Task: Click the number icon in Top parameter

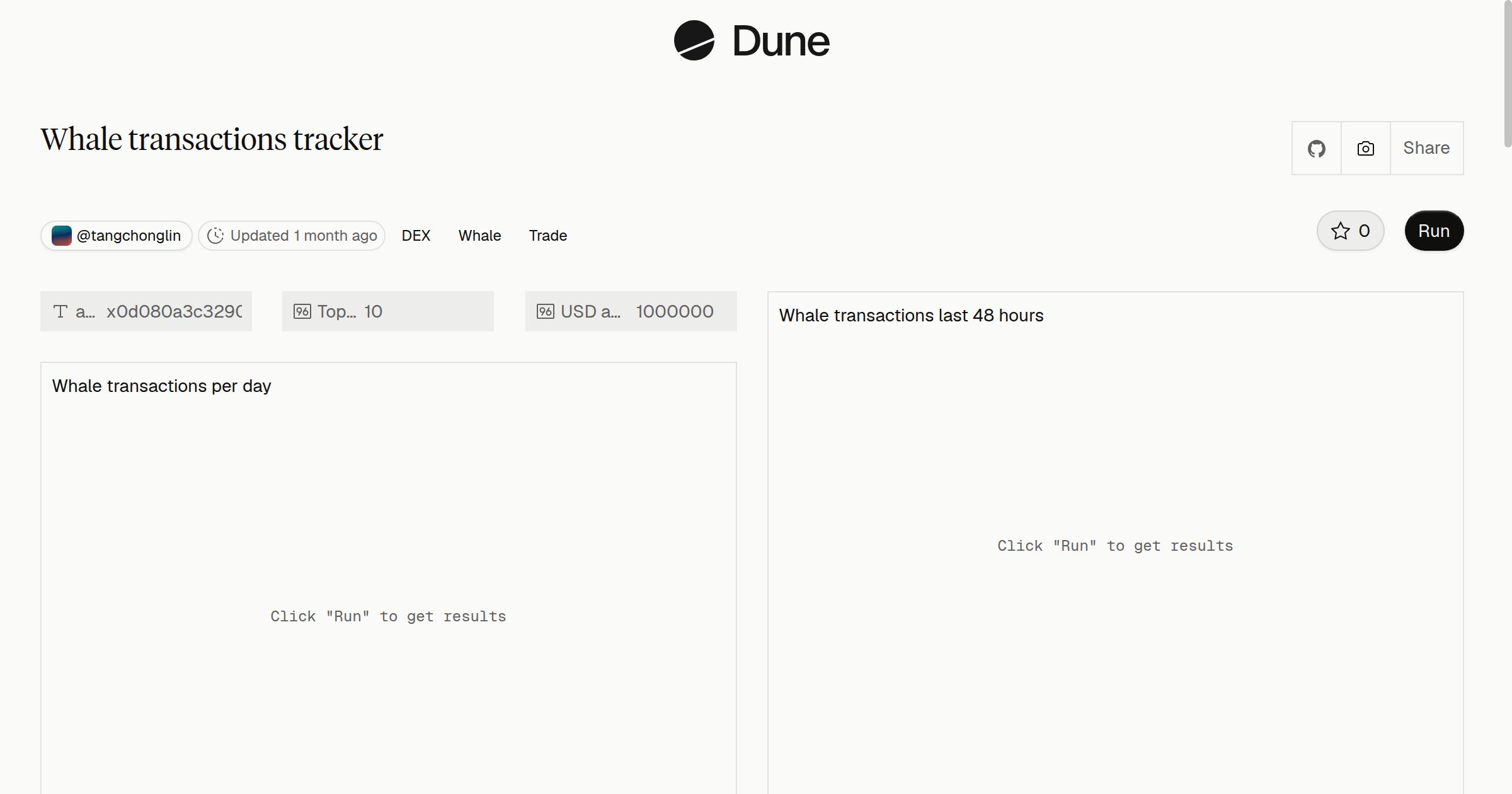Action: click(302, 311)
